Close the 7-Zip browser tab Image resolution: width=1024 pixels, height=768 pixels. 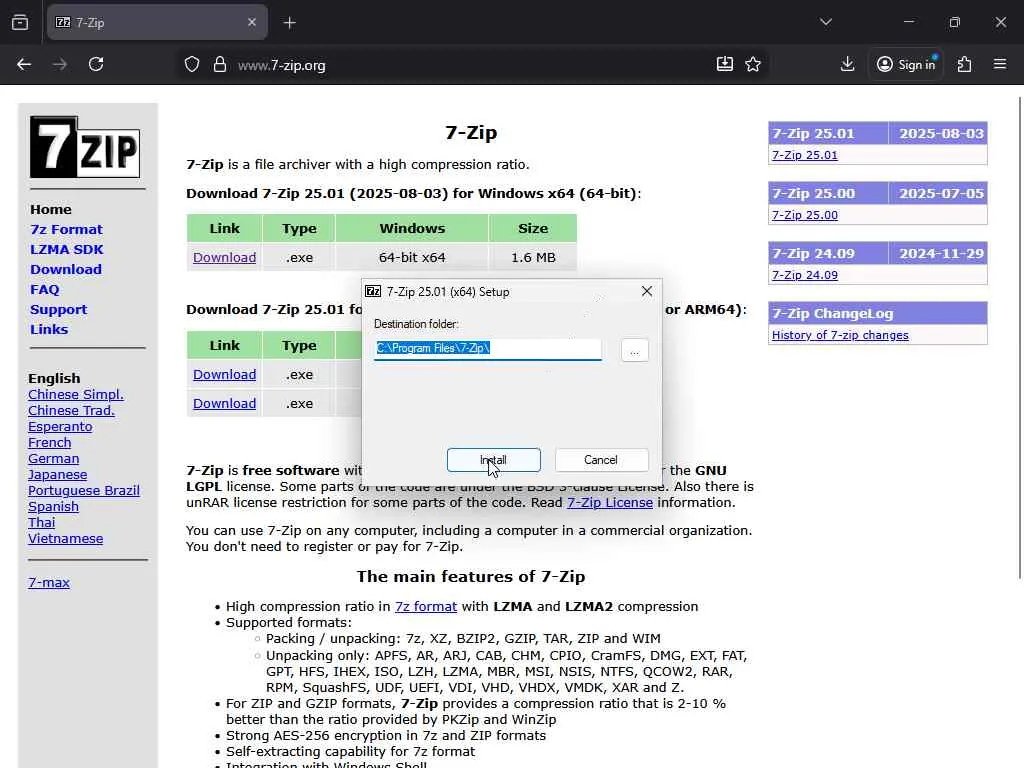pyautogui.click(x=252, y=22)
